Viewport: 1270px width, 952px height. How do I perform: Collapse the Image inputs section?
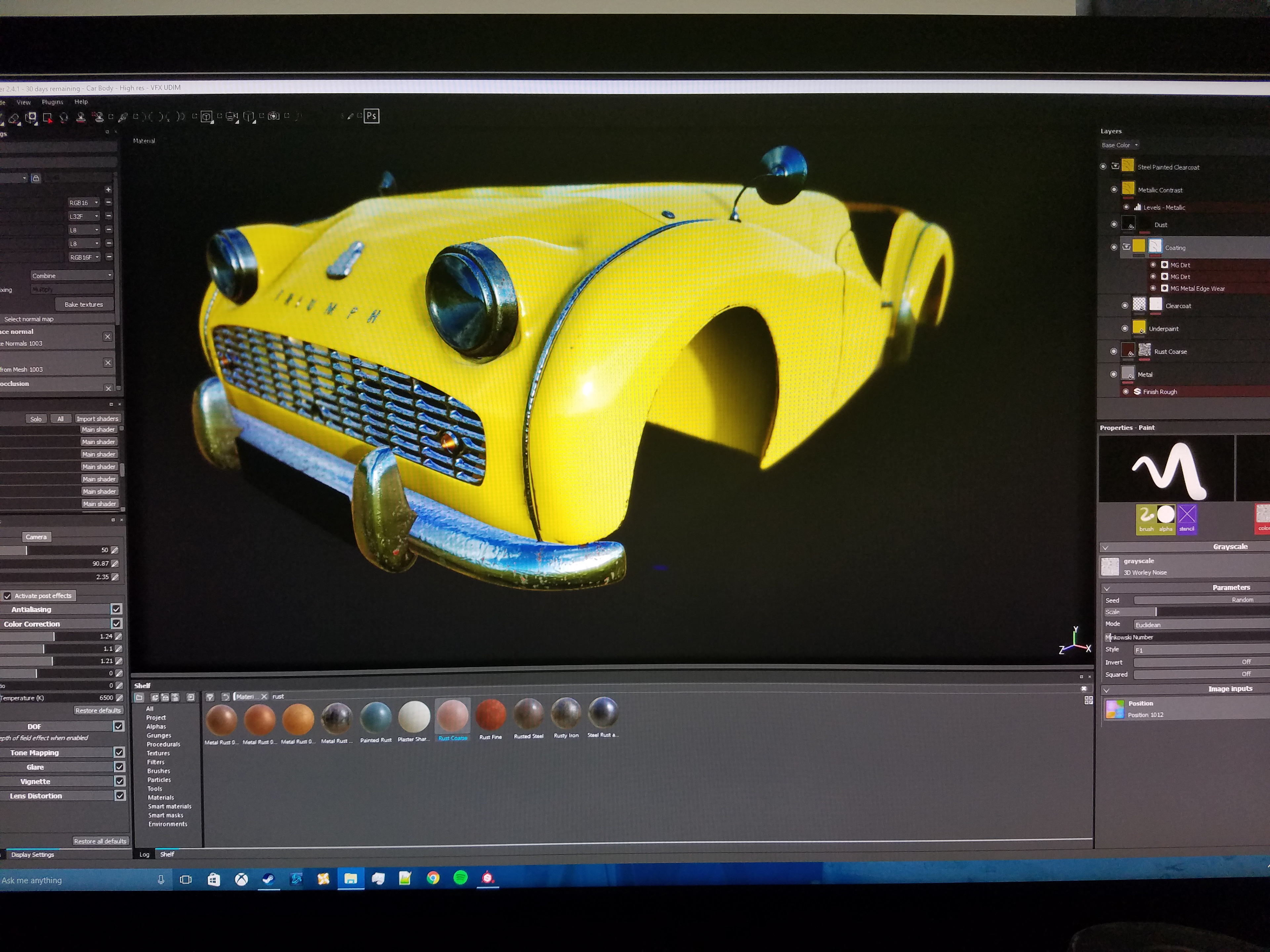coord(1106,690)
